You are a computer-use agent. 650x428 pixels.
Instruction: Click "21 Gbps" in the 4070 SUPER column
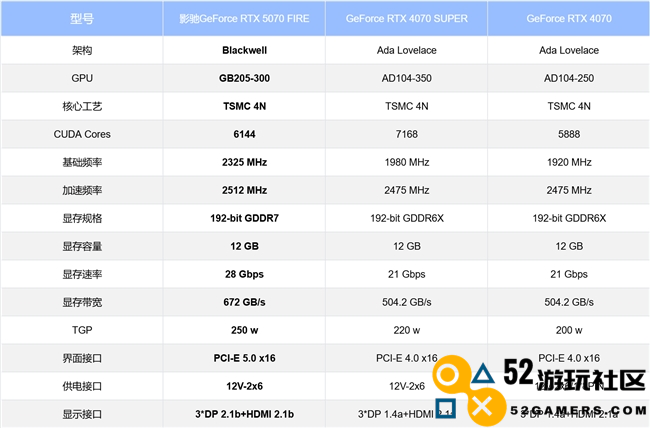pos(406,274)
